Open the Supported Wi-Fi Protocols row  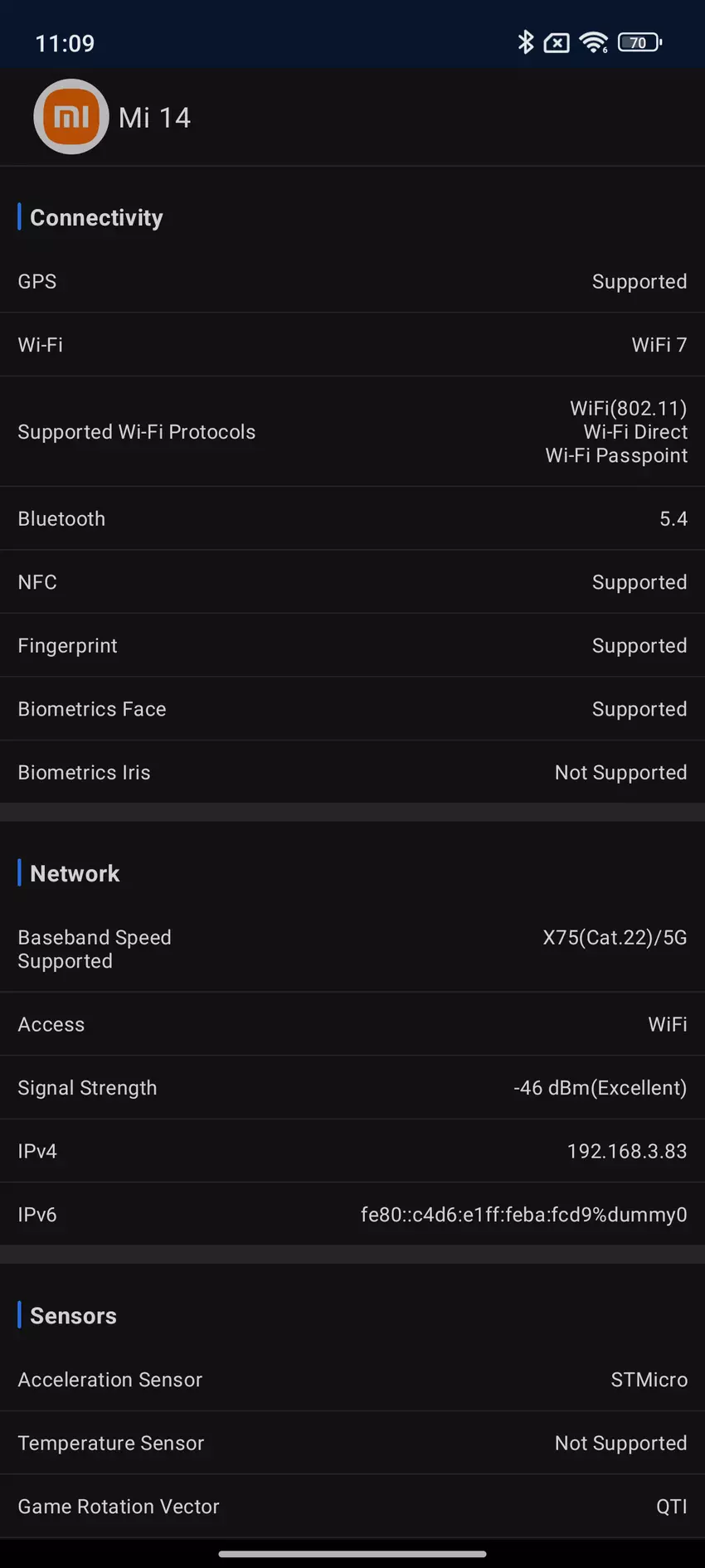[x=352, y=431]
